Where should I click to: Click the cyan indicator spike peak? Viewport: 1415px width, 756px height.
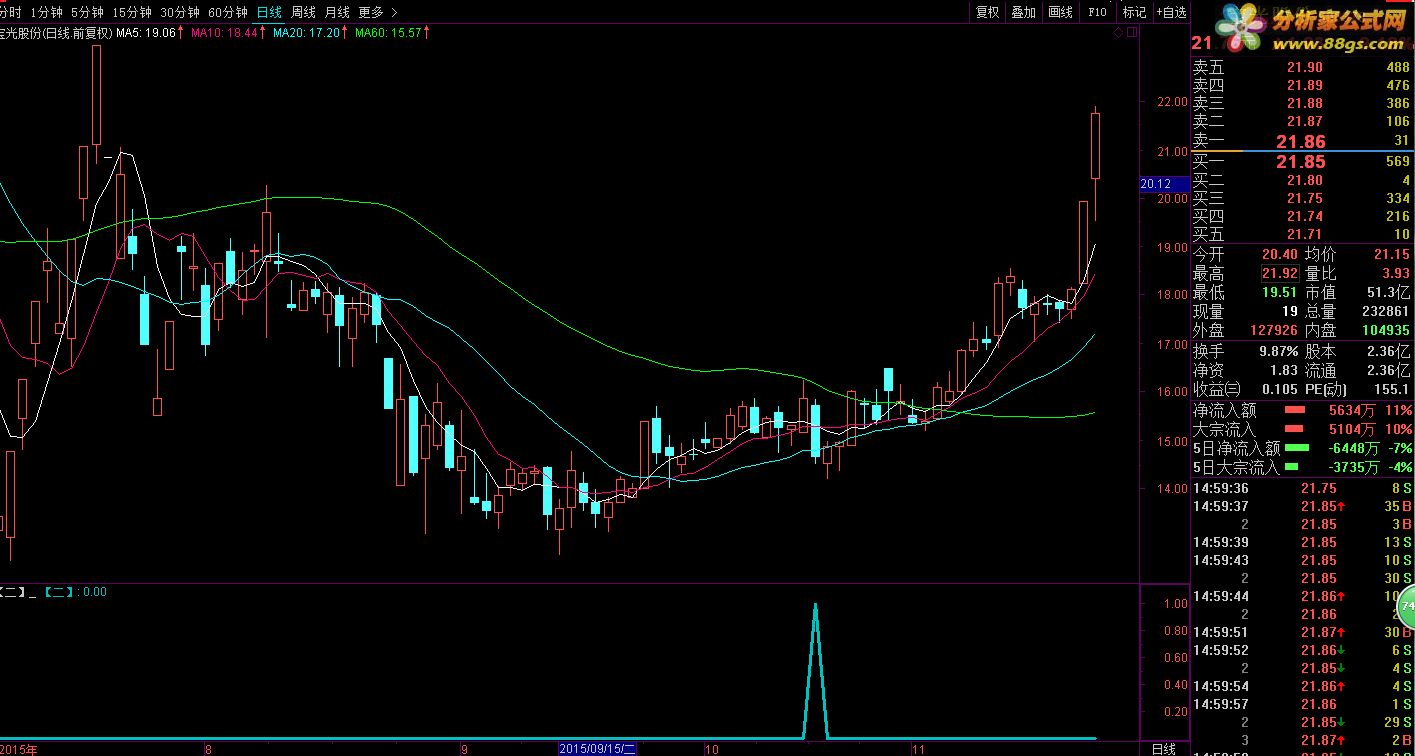pyautogui.click(x=815, y=604)
